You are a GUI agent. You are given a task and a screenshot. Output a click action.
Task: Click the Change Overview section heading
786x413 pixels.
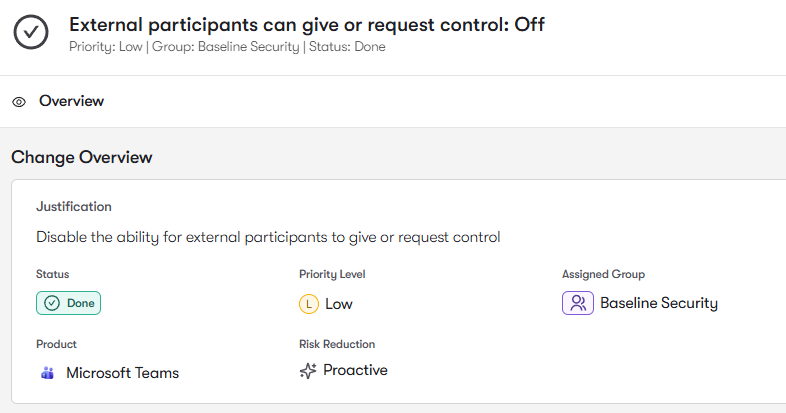pyautogui.click(x=82, y=157)
